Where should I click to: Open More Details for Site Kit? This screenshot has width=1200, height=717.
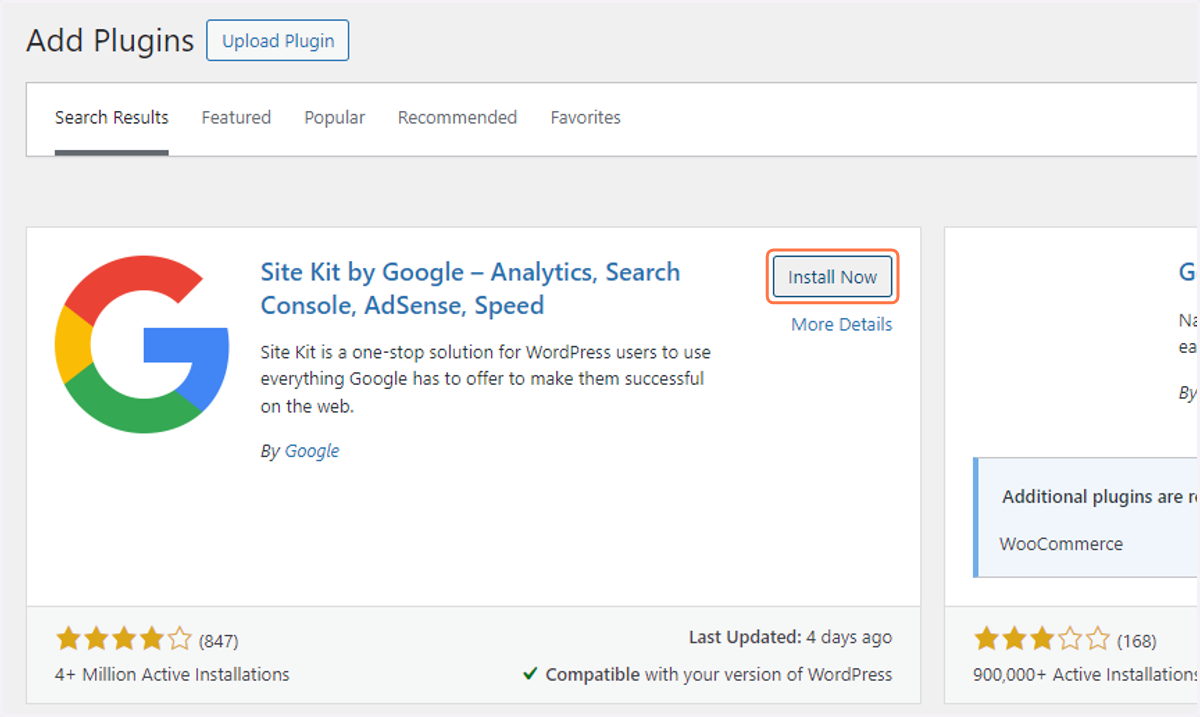coord(842,324)
